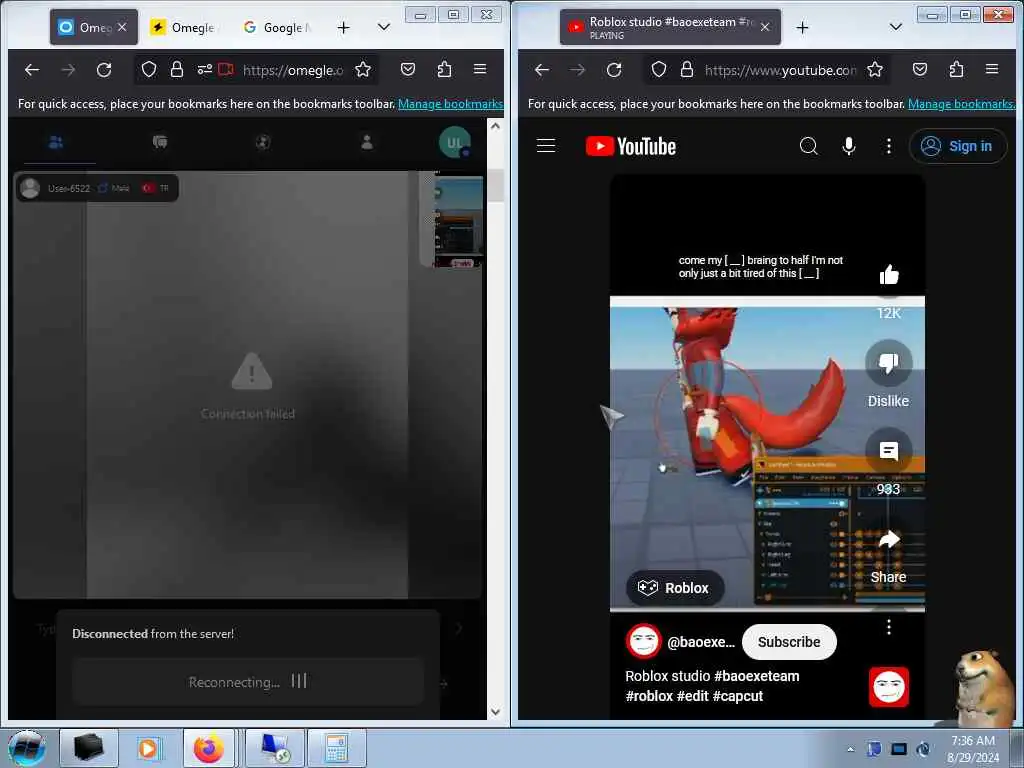Go back in the YouTube browser window
The width and height of the screenshot is (1024, 768).
542,70
